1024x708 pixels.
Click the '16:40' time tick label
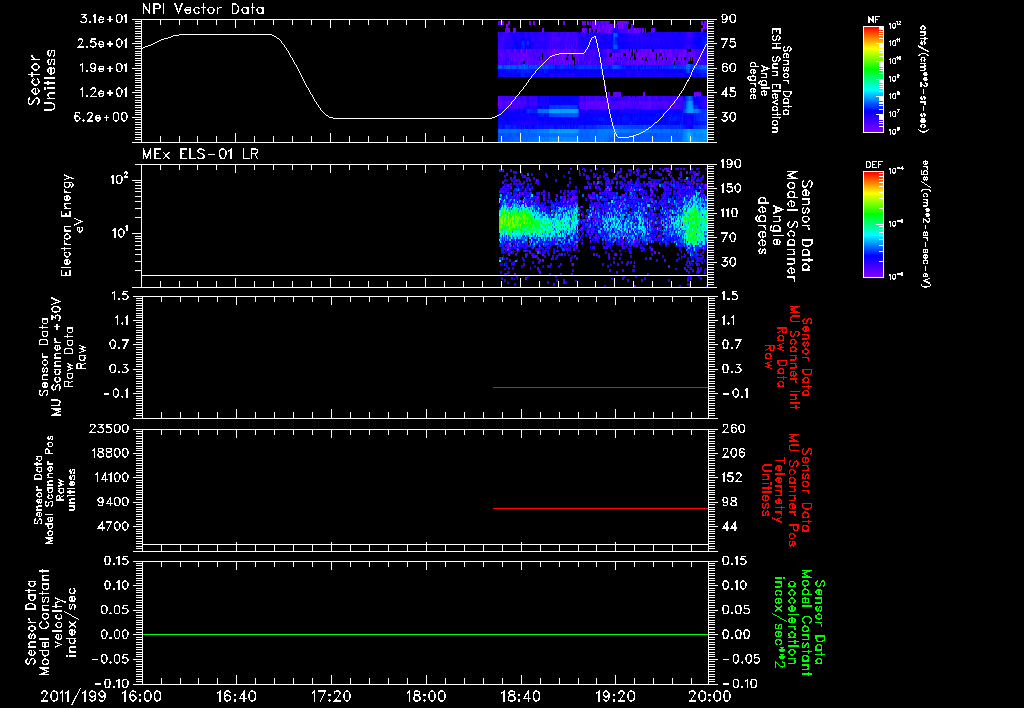[x=236, y=696]
